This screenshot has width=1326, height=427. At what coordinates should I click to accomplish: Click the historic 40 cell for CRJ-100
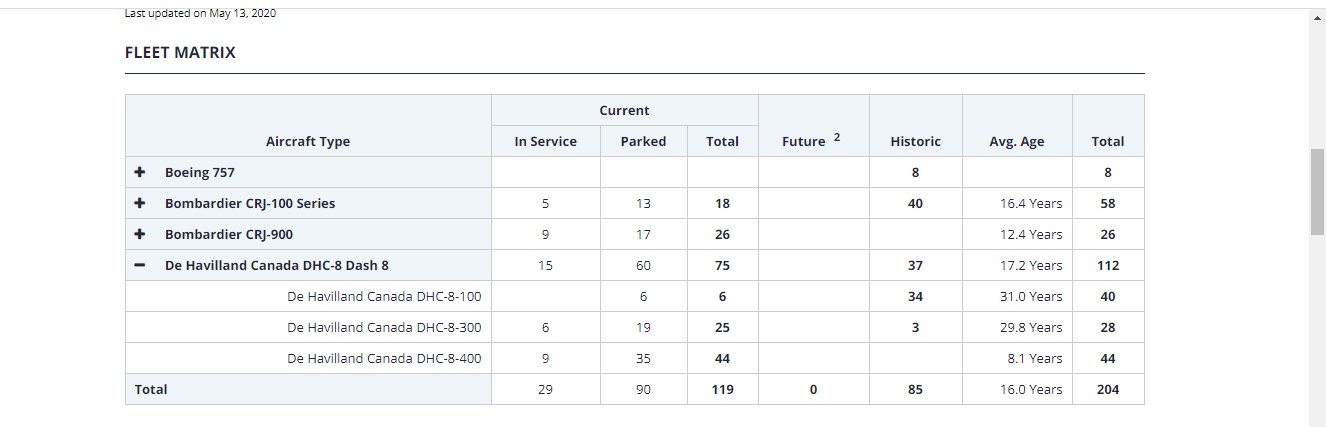click(x=915, y=203)
